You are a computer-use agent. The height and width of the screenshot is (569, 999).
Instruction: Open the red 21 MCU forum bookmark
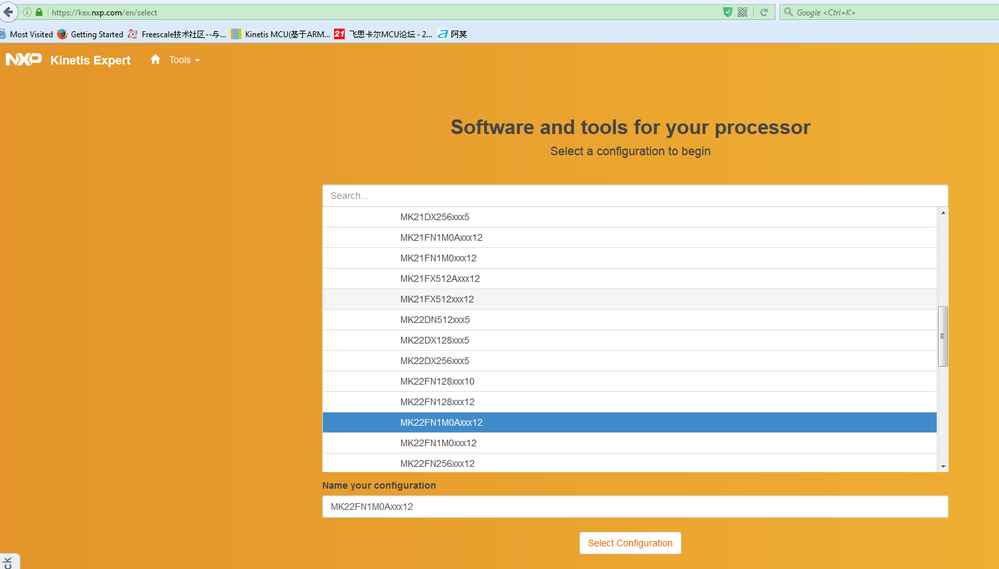(383, 34)
